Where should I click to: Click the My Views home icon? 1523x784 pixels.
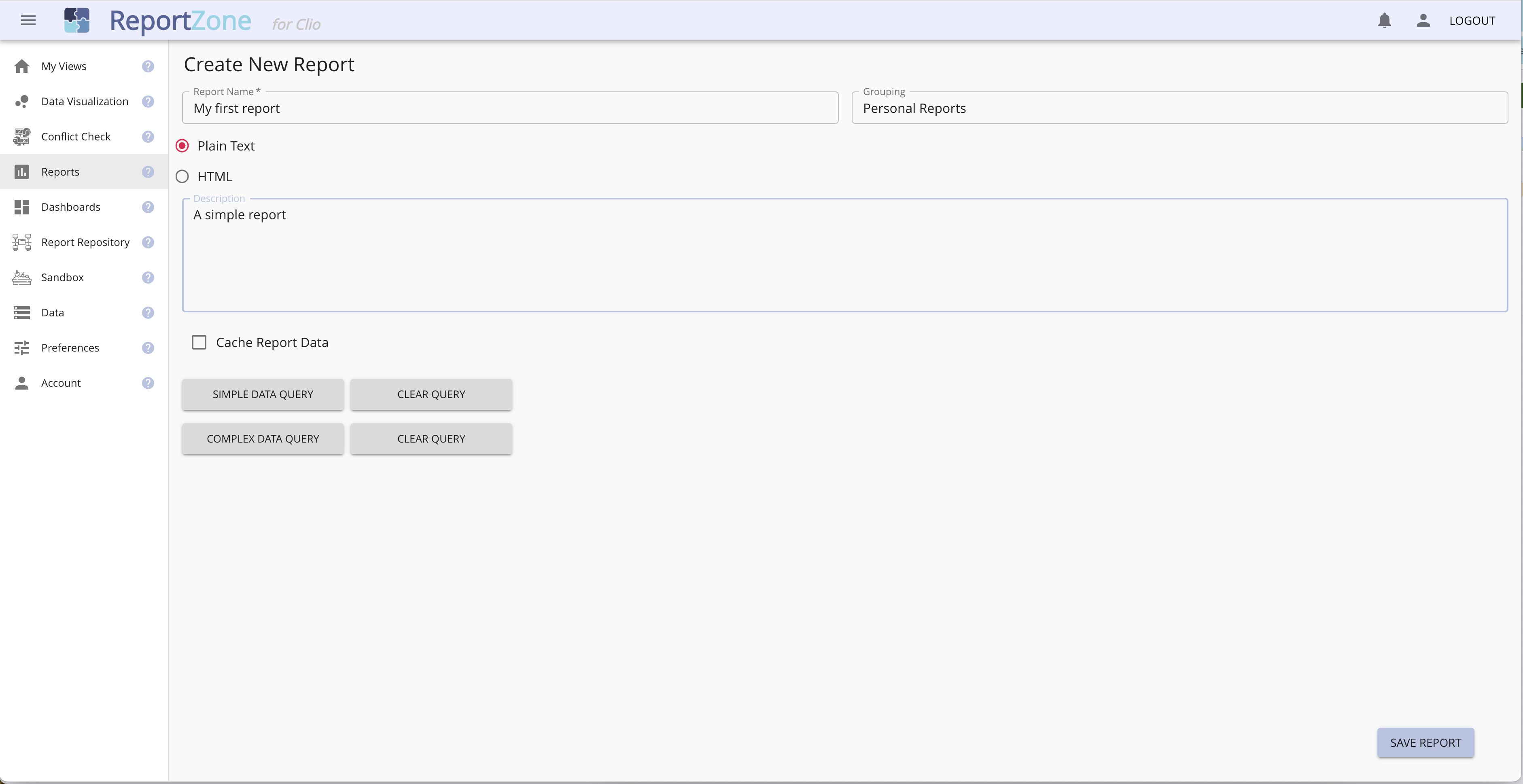tap(22, 66)
